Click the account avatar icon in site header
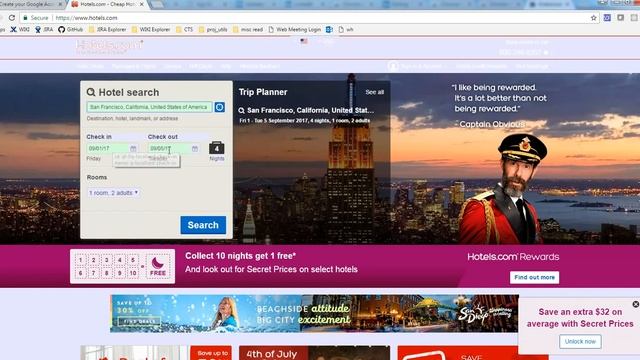The image size is (640, 360). tap(393, 66)
